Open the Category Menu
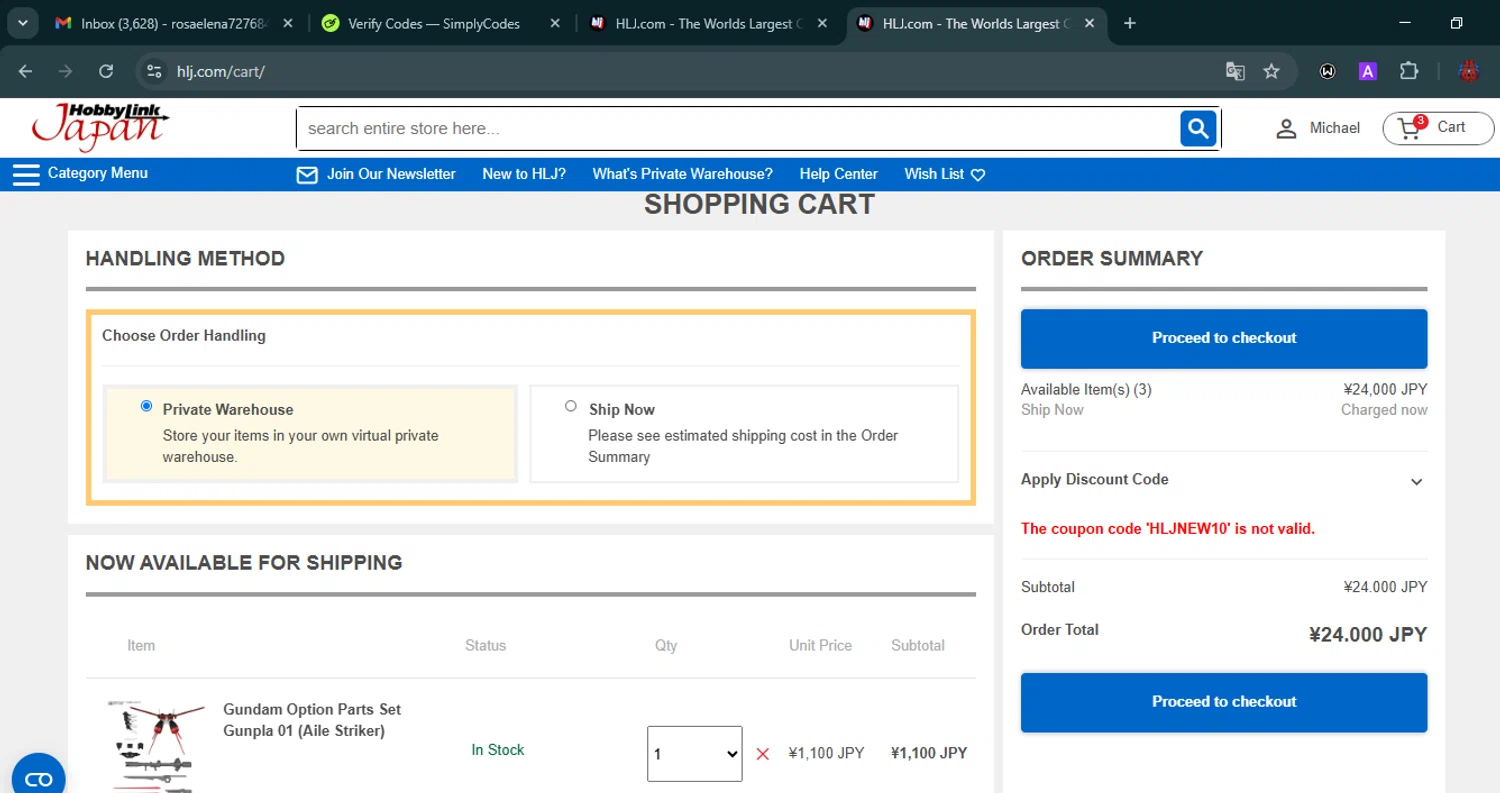The width and height of the screenshot is (1500, 793). (x=98, y=173)
